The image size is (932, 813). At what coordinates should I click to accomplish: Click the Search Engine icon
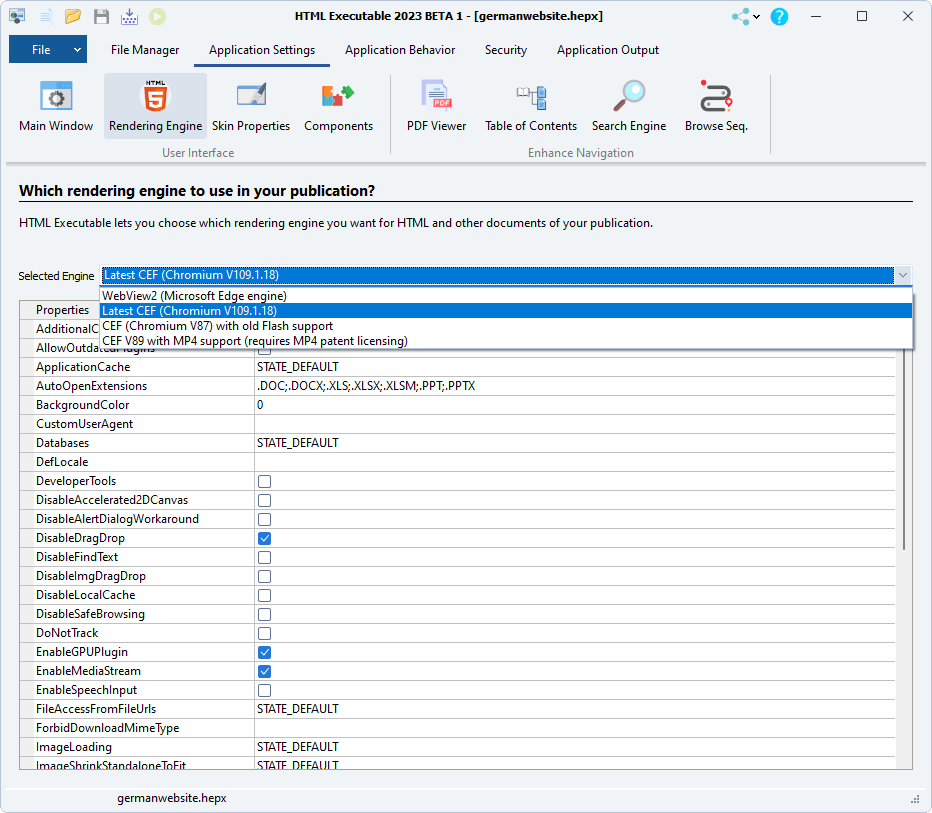click(x=629, y=105)
